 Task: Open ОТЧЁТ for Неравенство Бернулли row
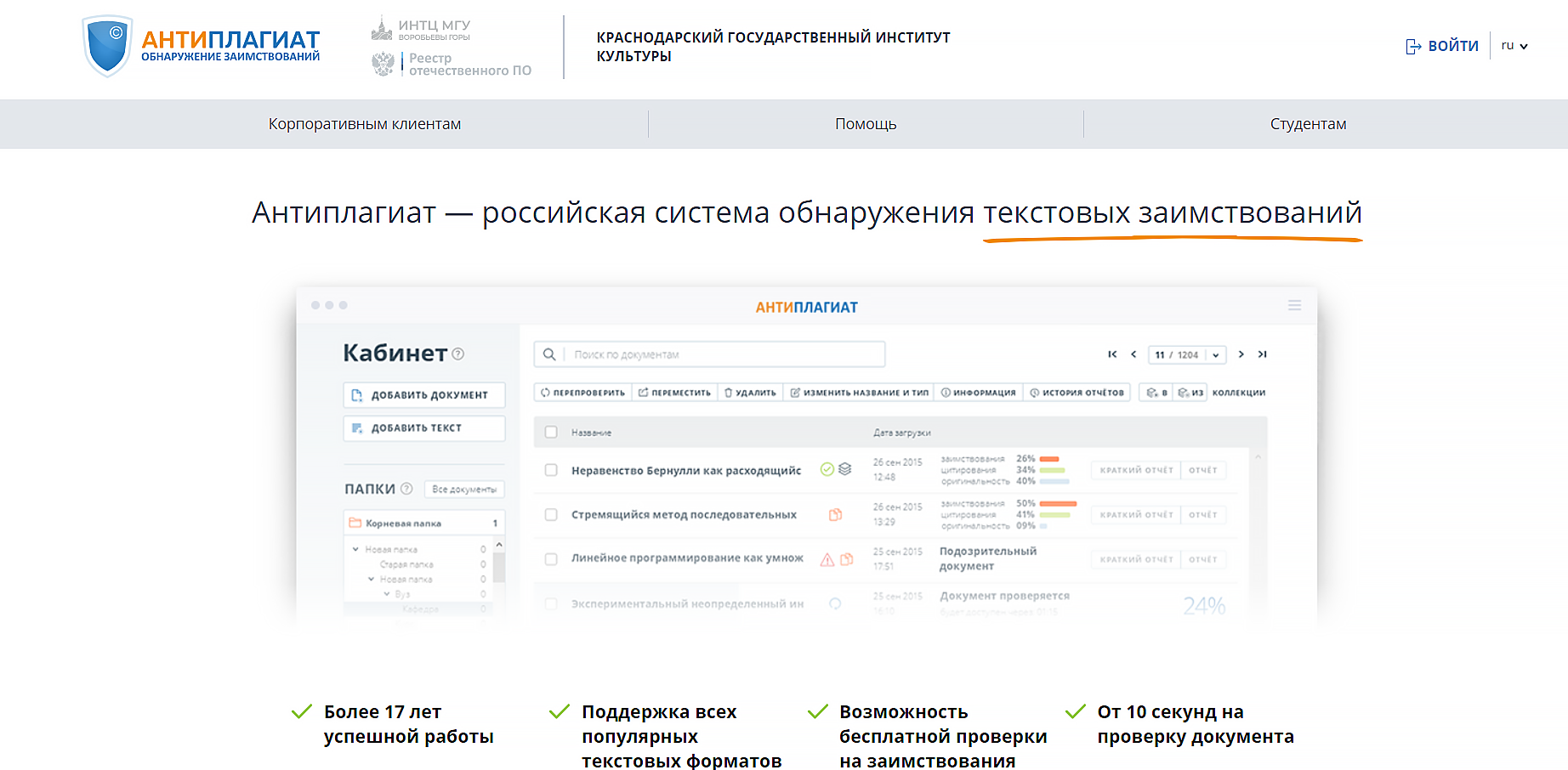pos(1203,470)
